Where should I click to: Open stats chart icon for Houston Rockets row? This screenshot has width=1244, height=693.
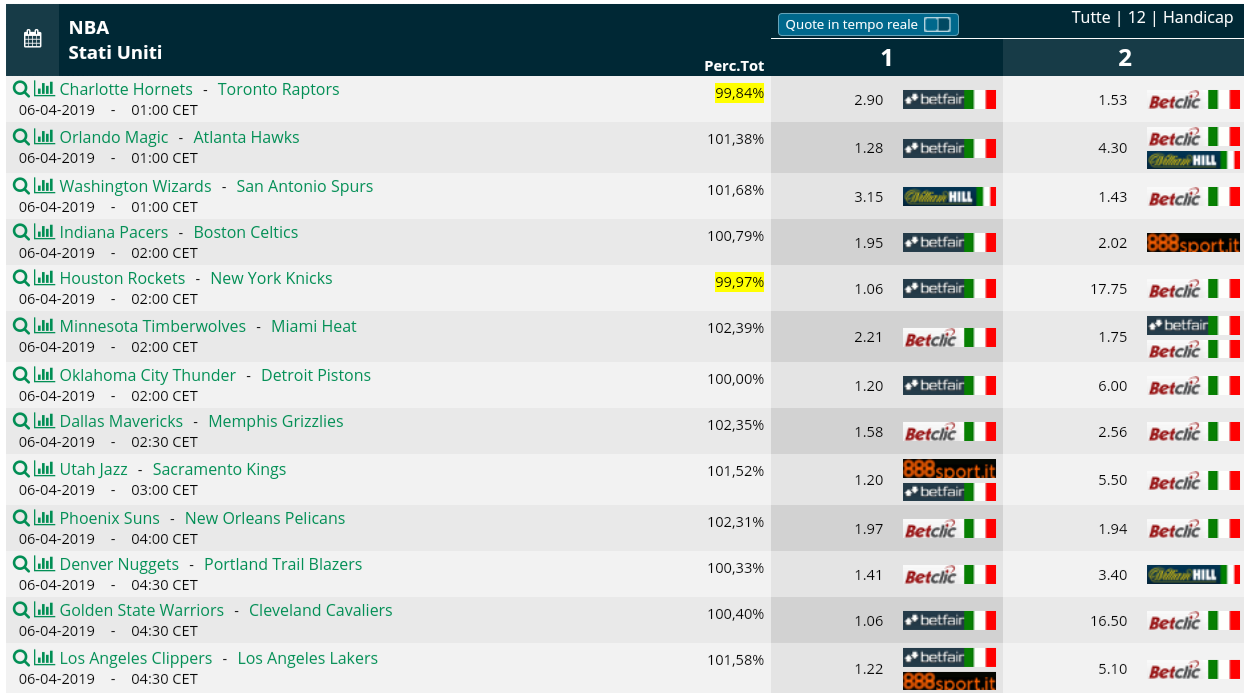pos(44,277)
